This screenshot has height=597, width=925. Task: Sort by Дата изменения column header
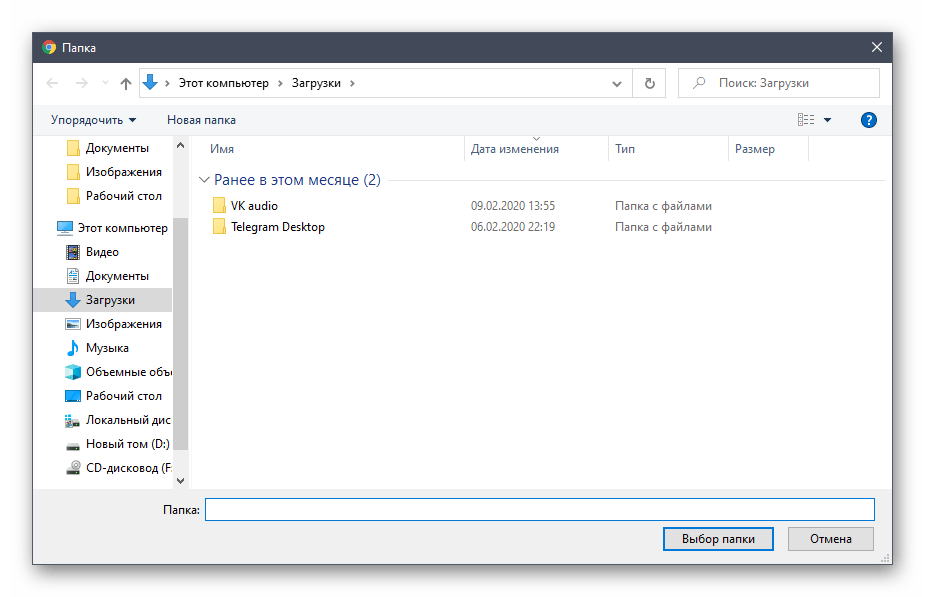(515, 149)
